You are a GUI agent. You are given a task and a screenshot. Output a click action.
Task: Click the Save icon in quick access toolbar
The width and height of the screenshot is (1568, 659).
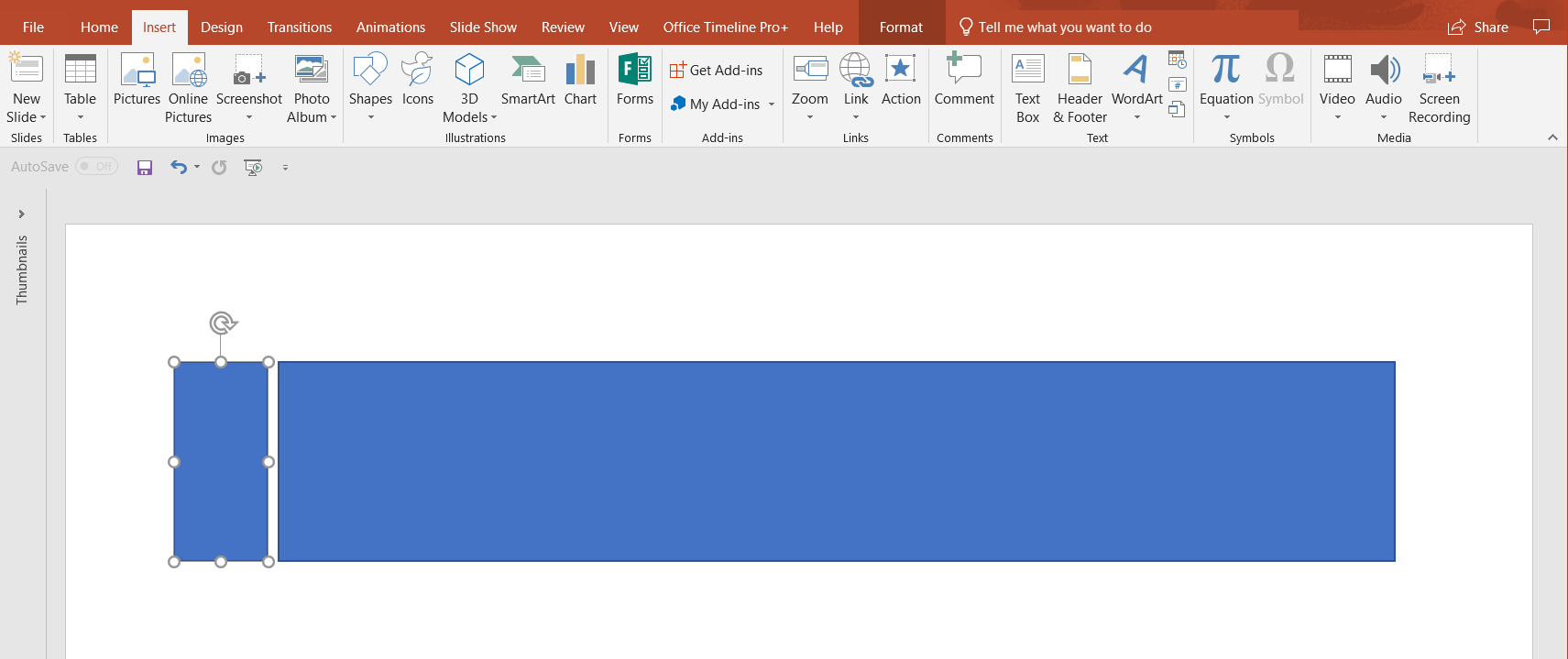[x=145, y=167]
